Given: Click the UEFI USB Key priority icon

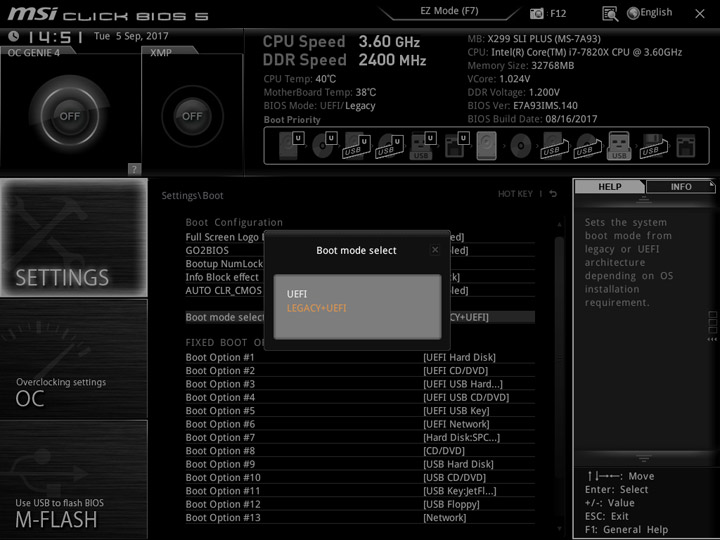Looking at the screenshot, I should click(423, 146).
